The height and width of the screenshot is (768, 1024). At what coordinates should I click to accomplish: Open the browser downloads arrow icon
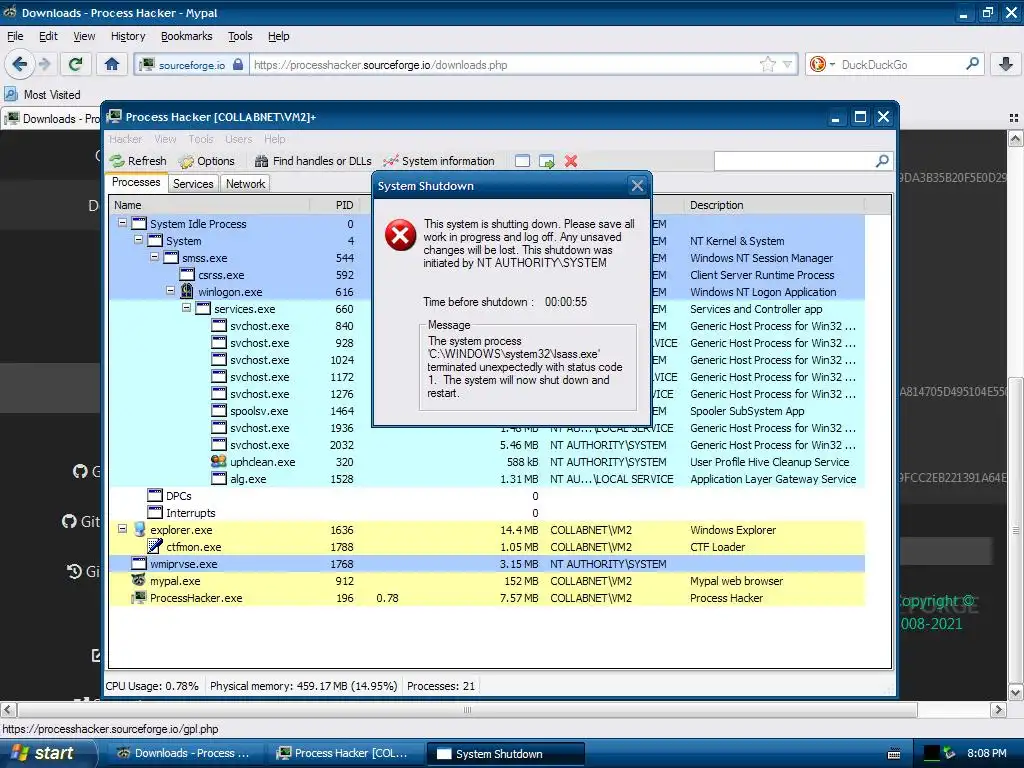tap(1006, 64)
